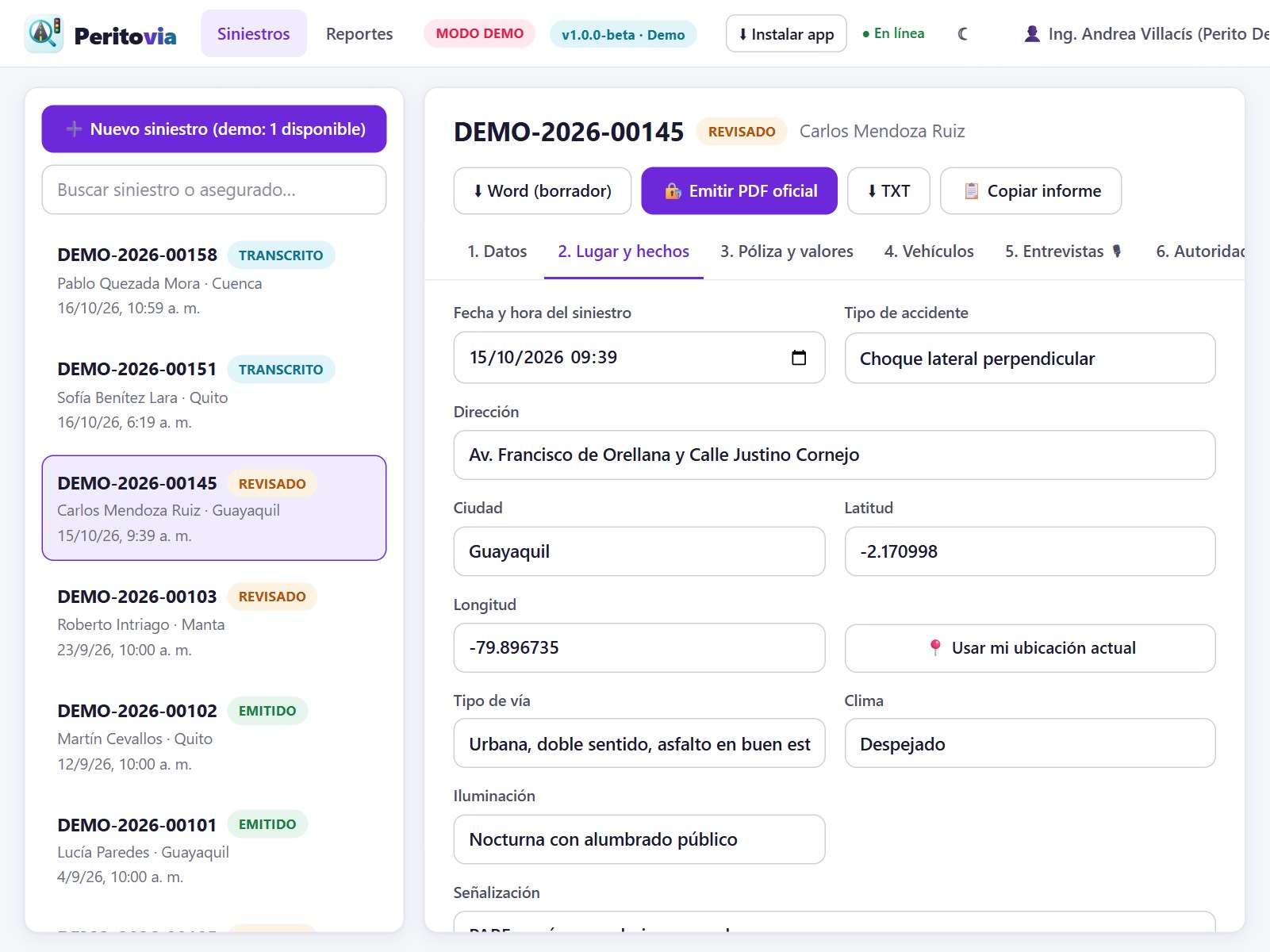Open calendar picker in date field

[x=799, y=358]
